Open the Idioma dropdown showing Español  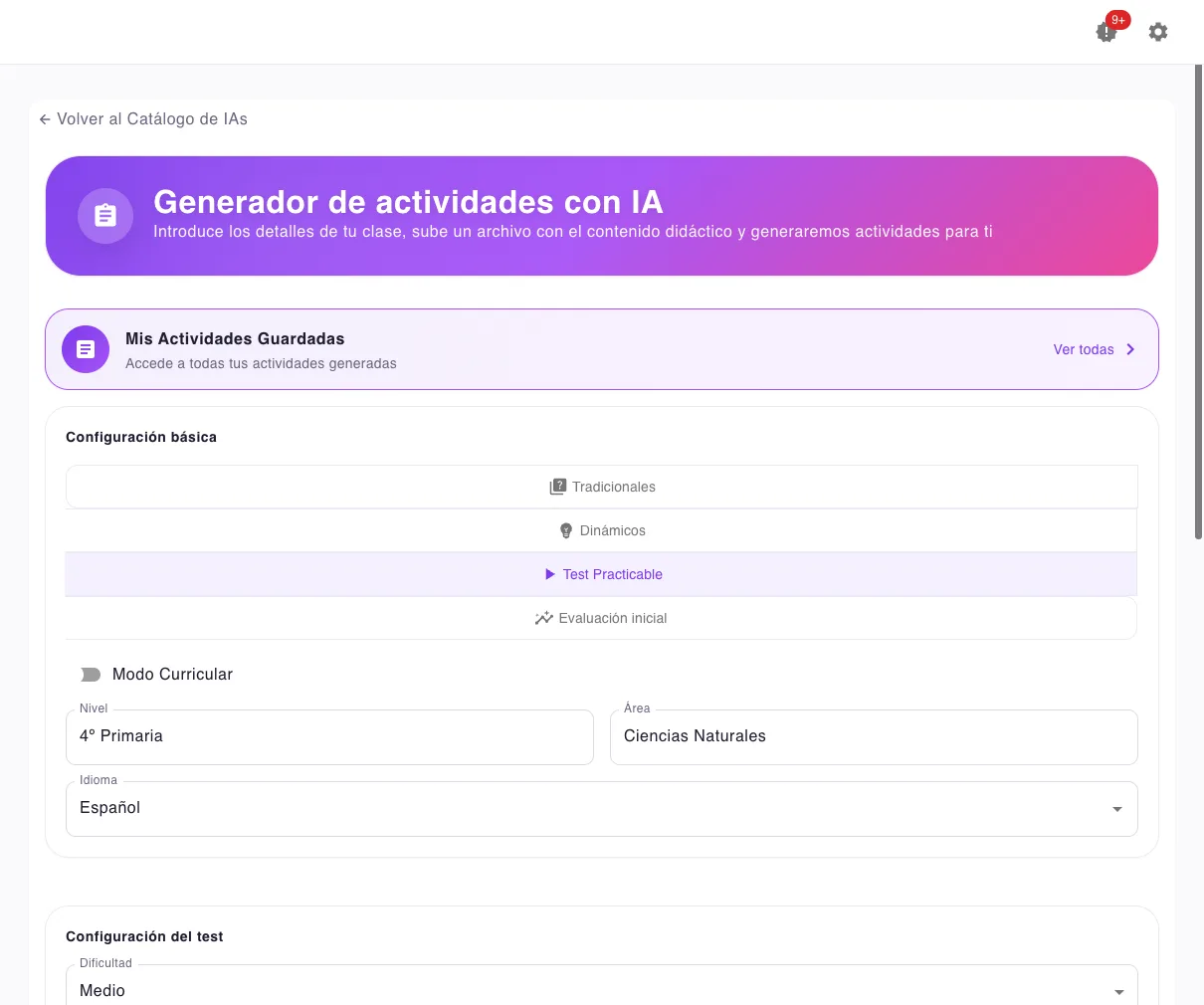tap(602, 809)
